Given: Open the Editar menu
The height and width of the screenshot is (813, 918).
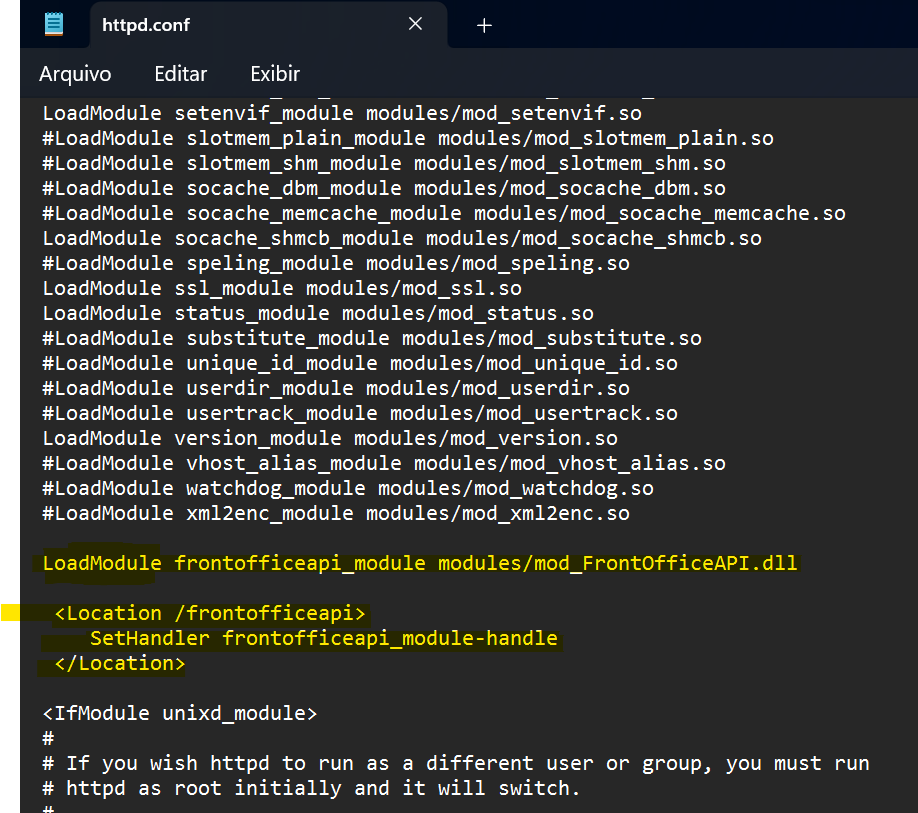Looking at the screenshot, I should pyautogui.click(x=180, y=74).
